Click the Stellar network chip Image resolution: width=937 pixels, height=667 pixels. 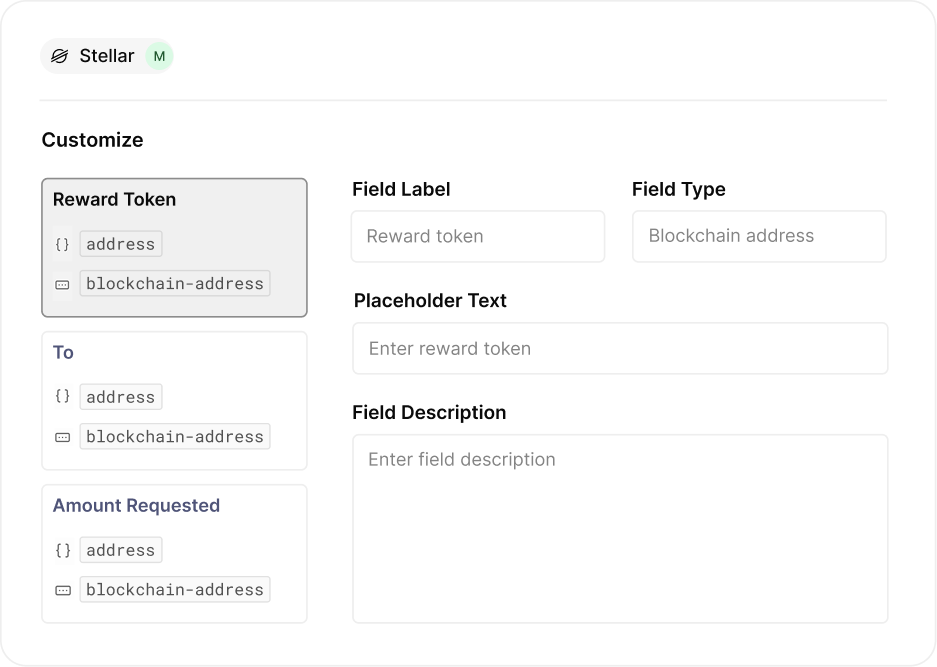tap(106, 56)
